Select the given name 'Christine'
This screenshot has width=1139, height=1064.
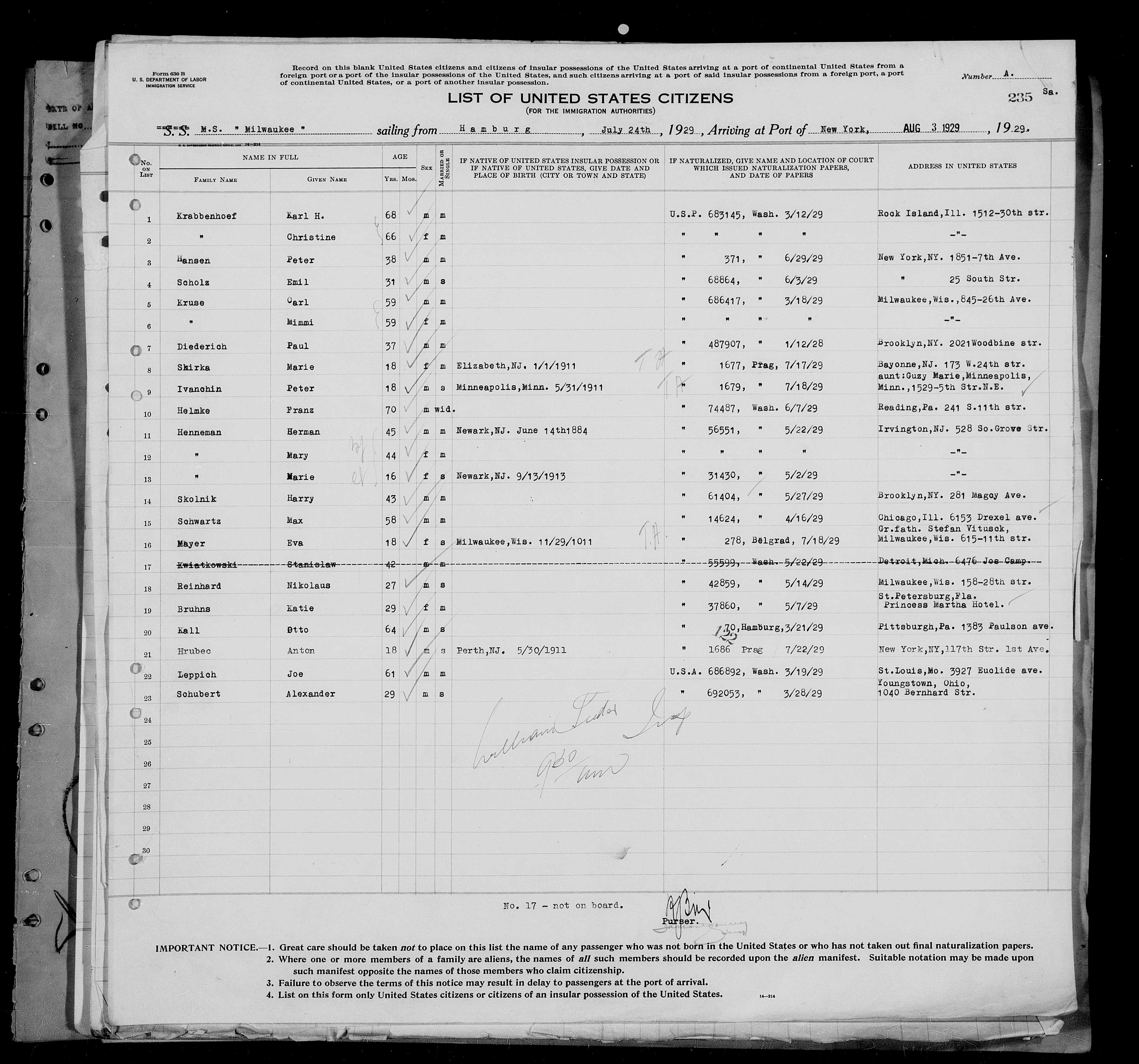[x=310, y=237]
